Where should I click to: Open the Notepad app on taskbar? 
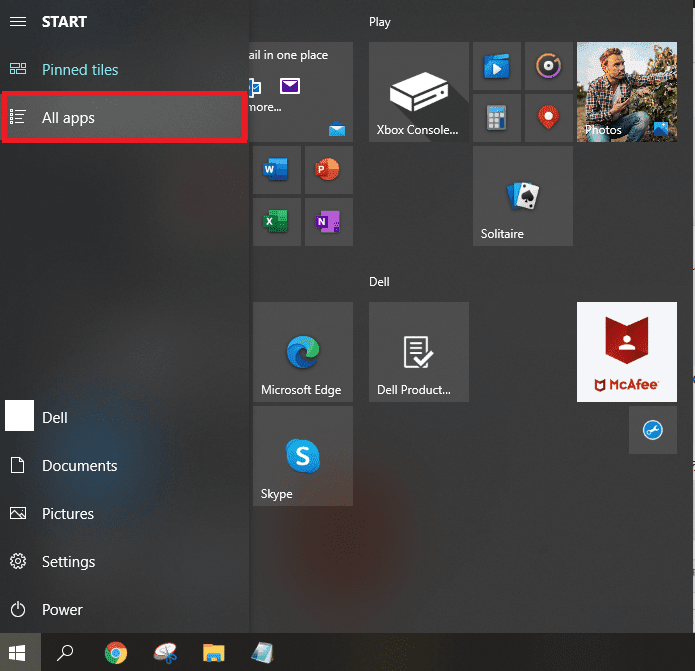262,652
